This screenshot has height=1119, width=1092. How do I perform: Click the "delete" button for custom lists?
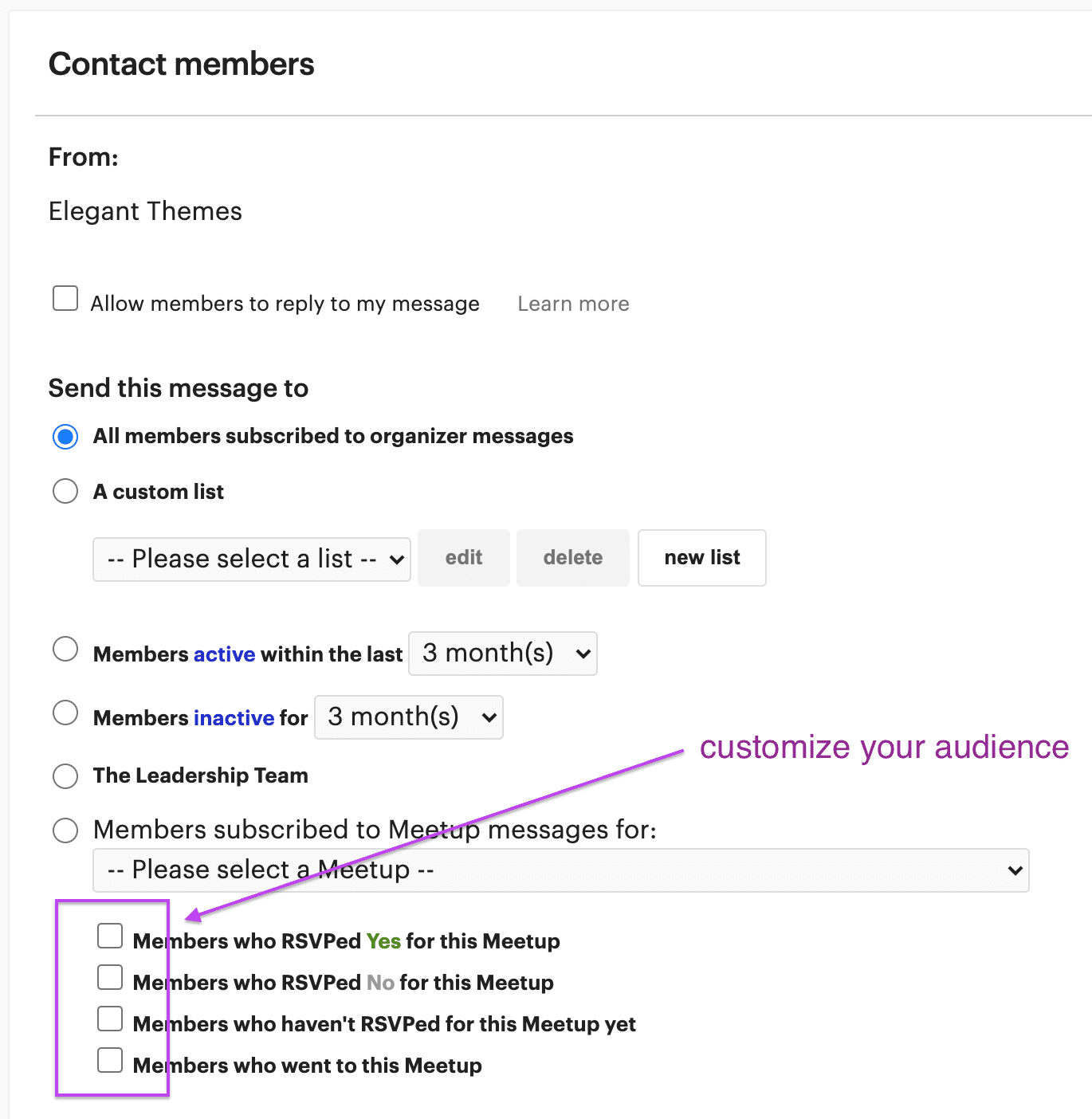572,557
